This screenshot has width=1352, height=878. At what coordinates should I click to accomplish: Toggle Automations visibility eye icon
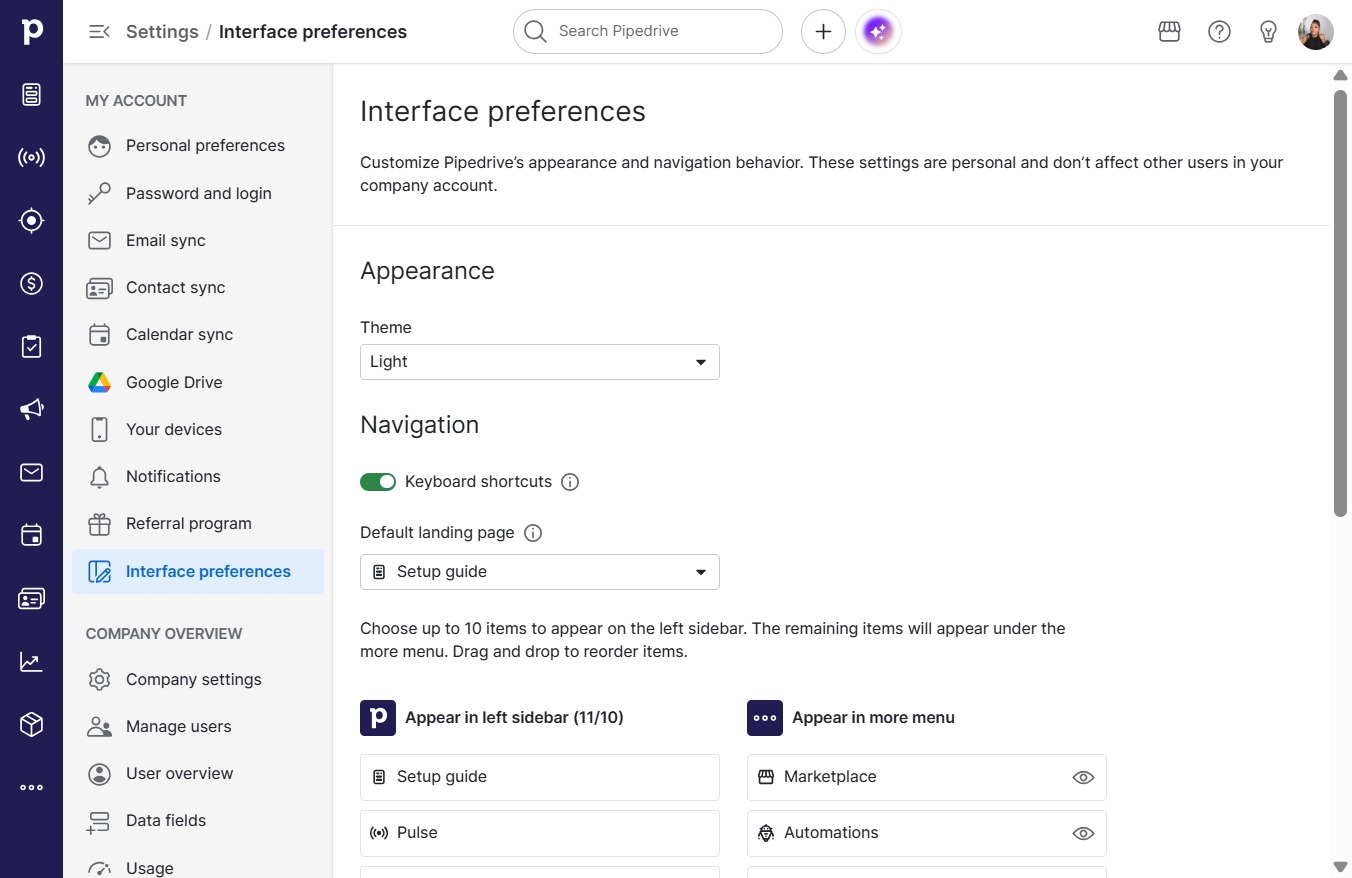coord(1083,833)
